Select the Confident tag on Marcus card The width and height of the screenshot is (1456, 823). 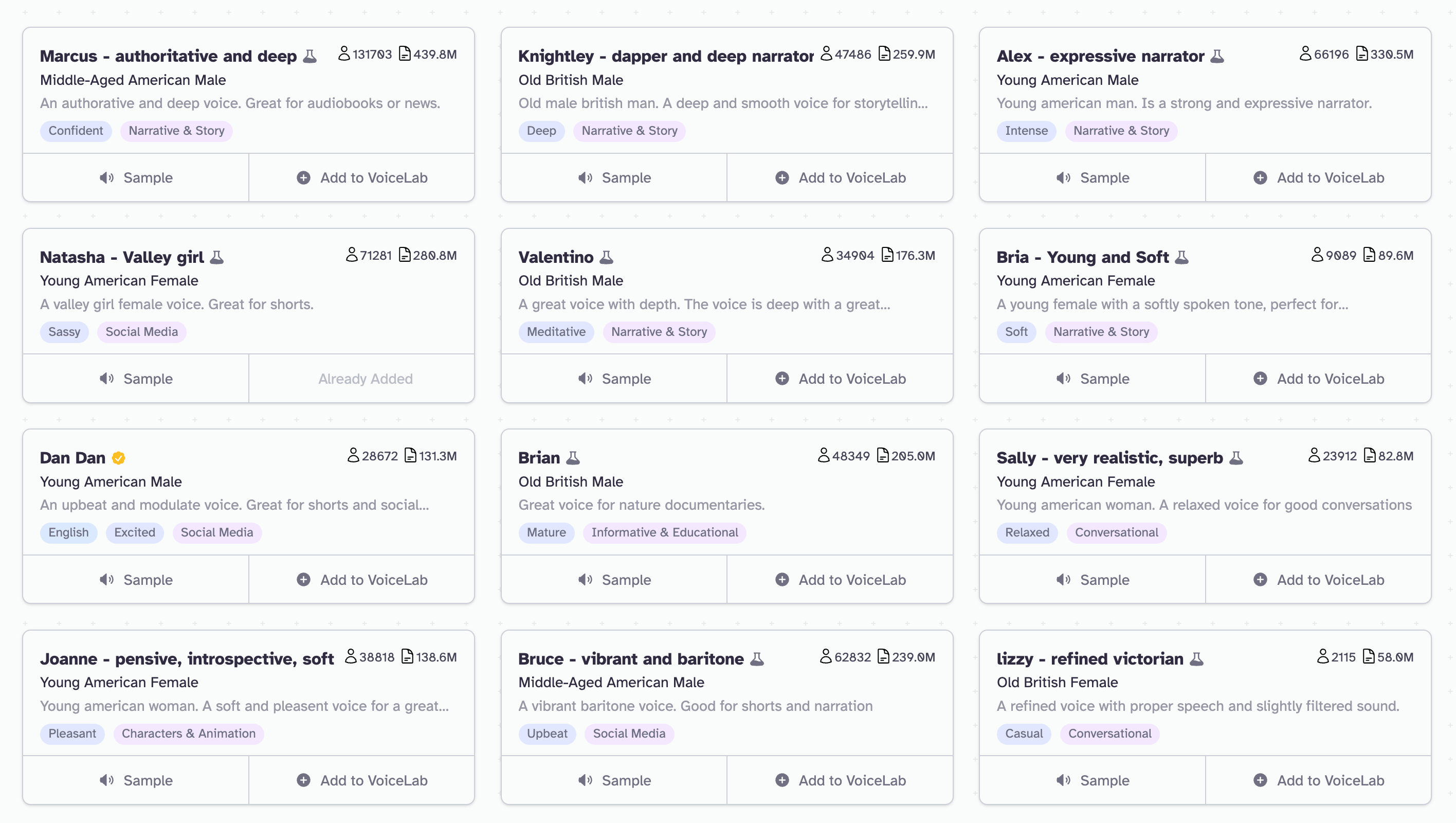coord(76,131)
